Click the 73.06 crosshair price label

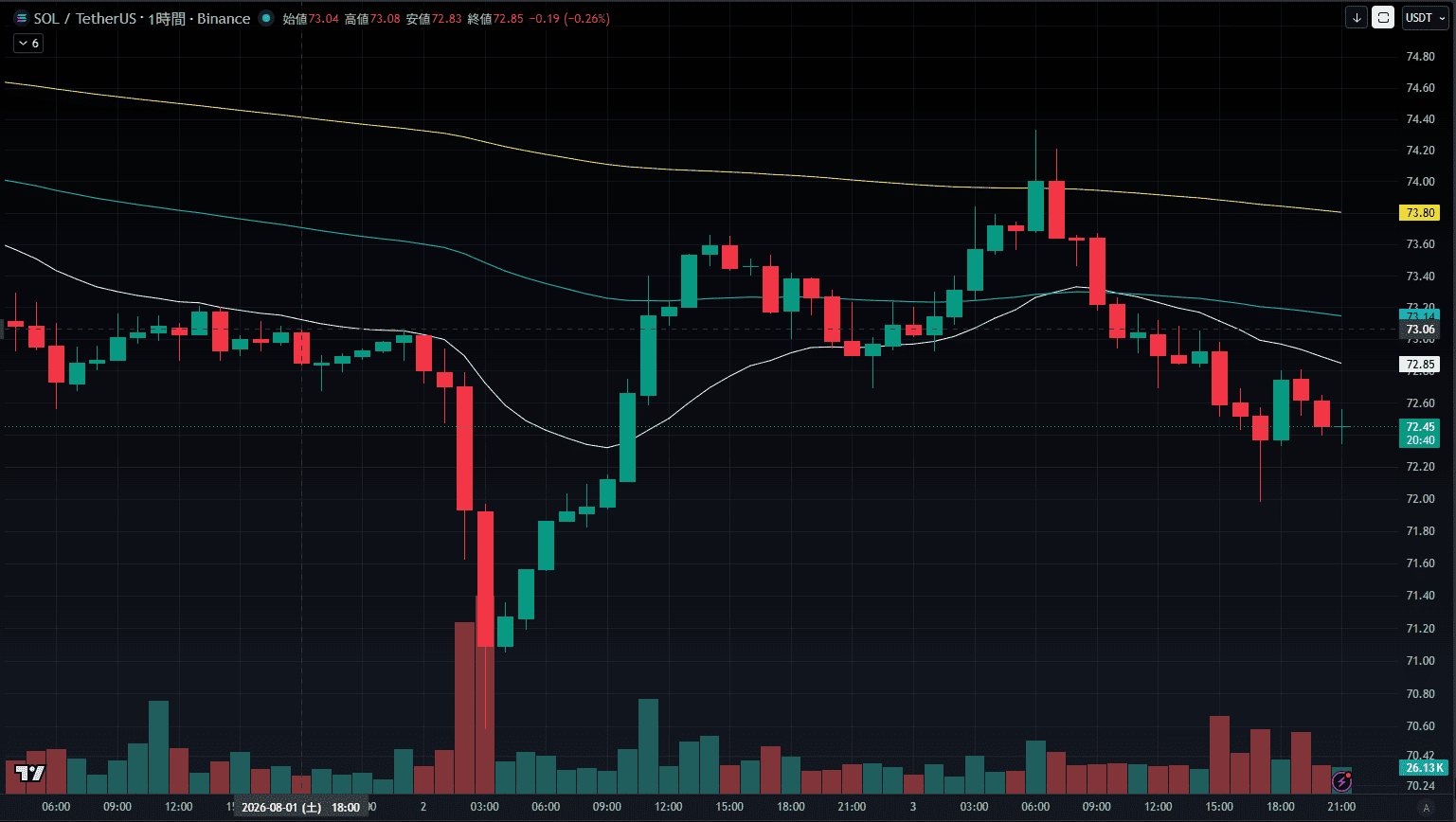1419,330
